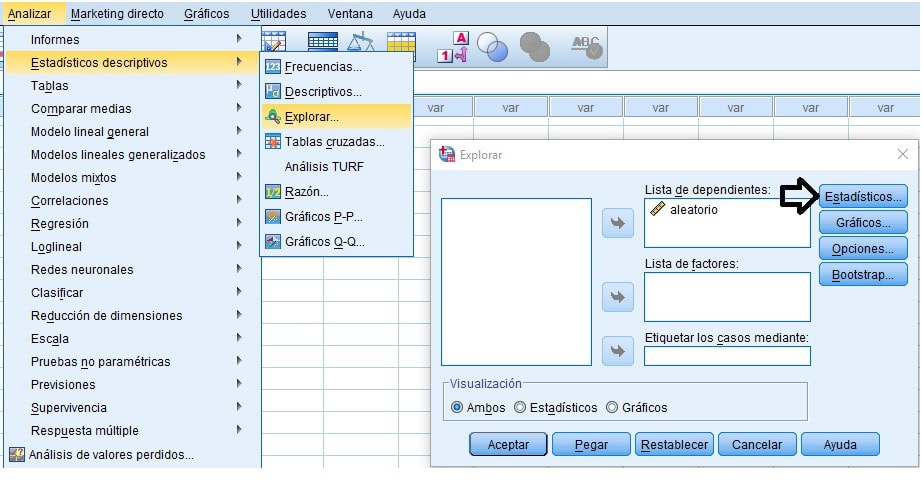
Task: Click the Pegar button
Action: [591, 444]
